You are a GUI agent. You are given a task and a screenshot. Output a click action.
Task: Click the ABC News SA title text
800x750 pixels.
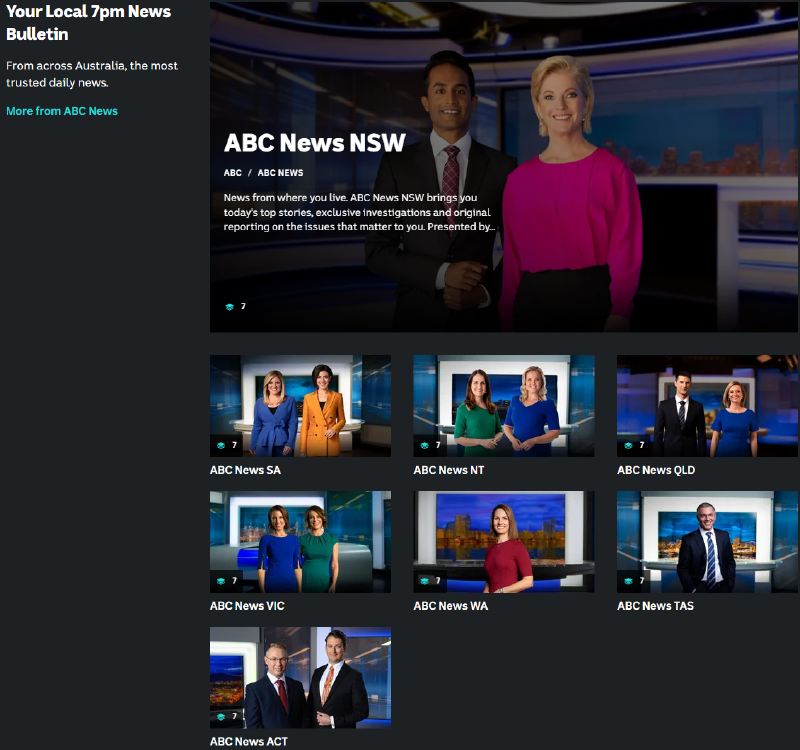pos(245,470)
